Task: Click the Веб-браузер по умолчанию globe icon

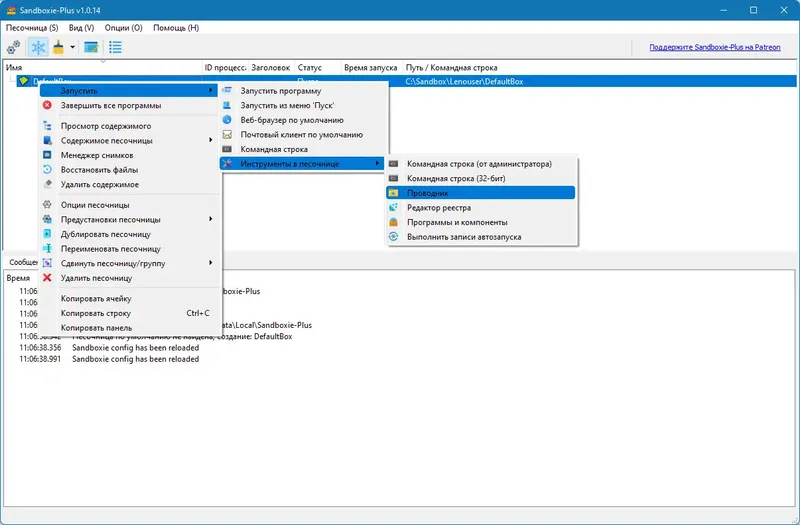Action: coord(227,120)
